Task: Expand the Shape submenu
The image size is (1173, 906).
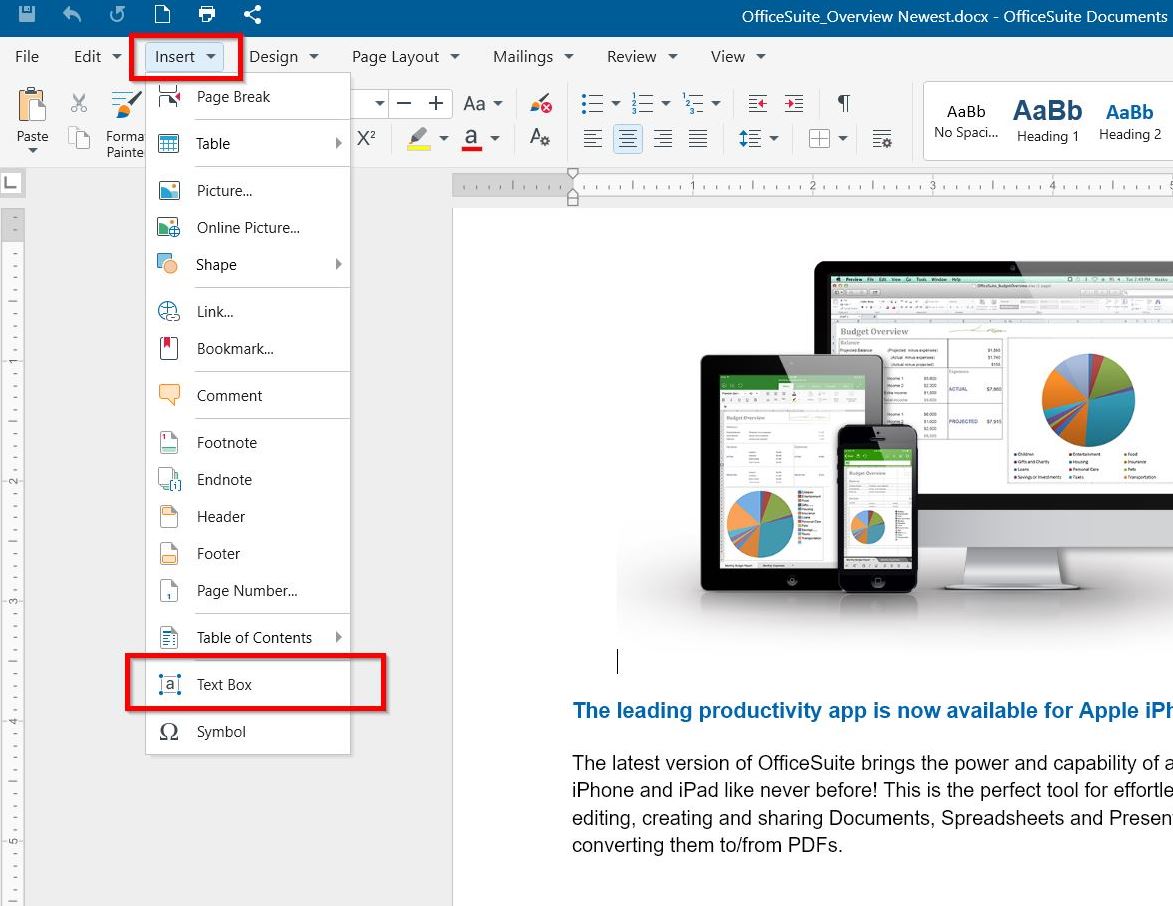Action: click(x=248, y=265)
